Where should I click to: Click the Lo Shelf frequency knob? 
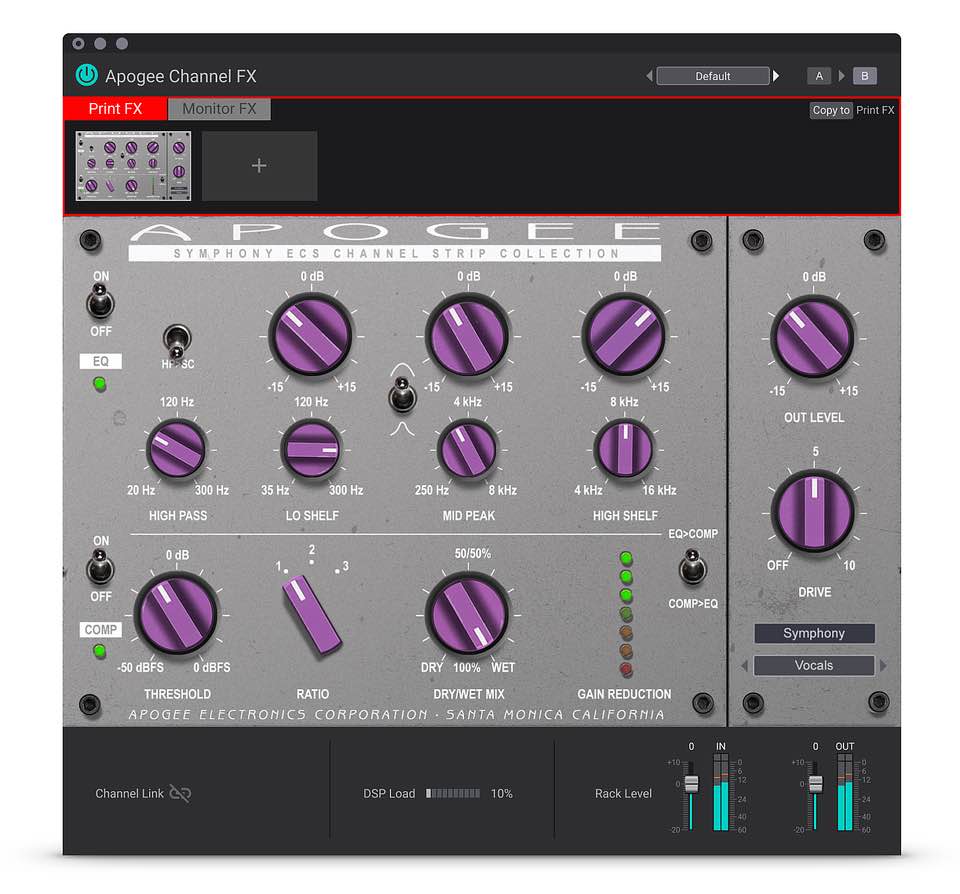312,450
